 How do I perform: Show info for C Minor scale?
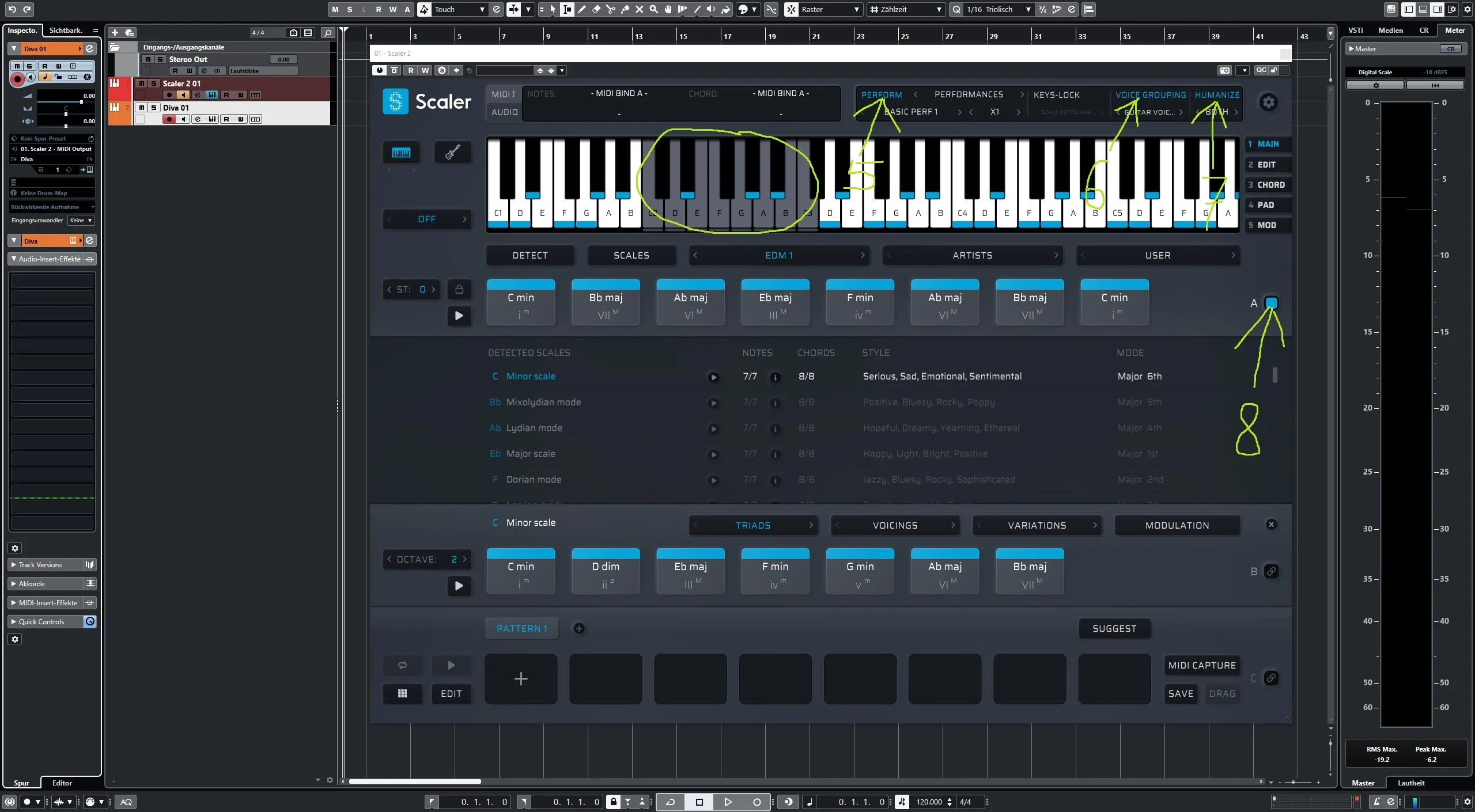pyautogui.click(x=776, y=377)
